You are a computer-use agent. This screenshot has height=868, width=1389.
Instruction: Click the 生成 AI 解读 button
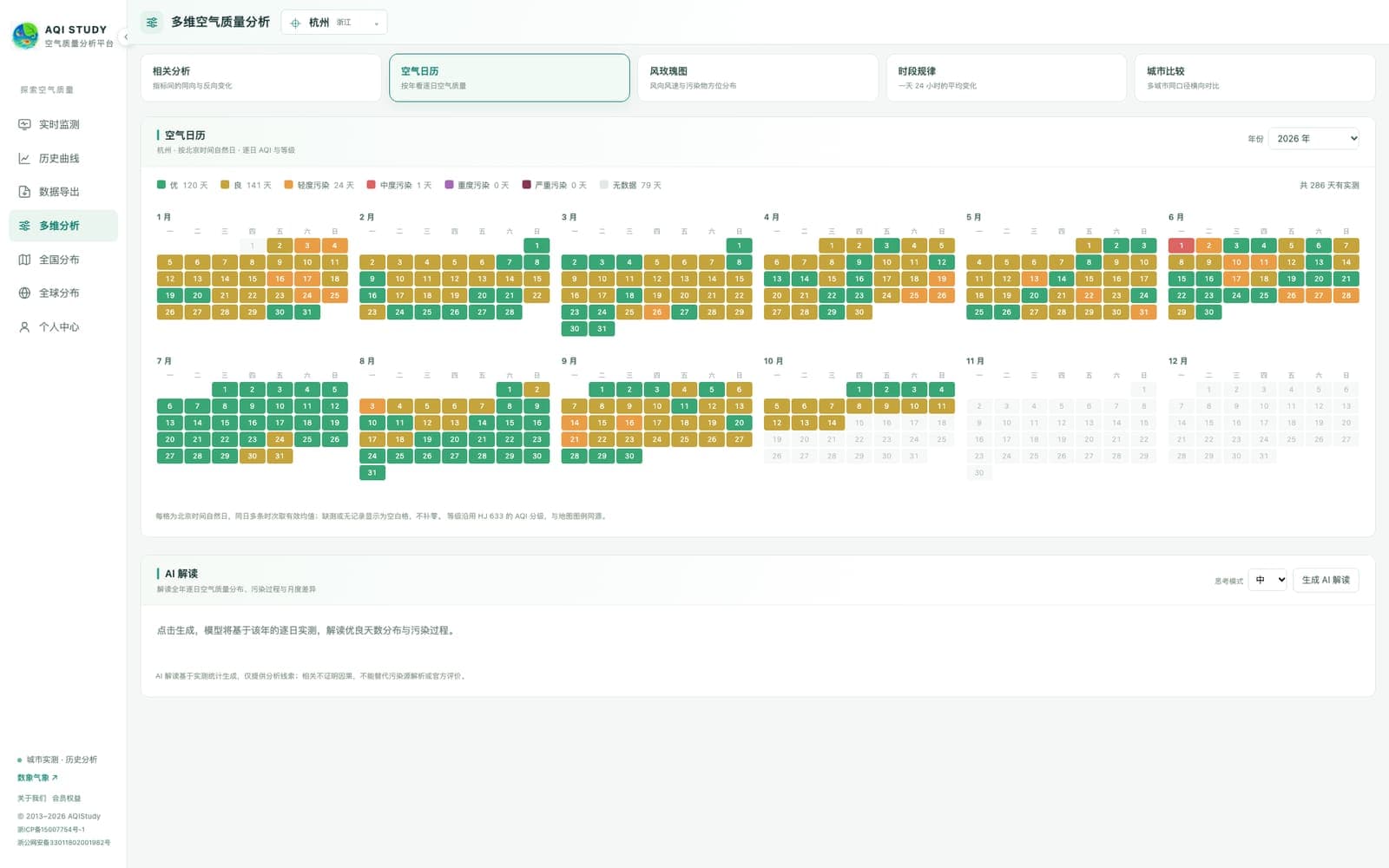tap(1326, 580)
